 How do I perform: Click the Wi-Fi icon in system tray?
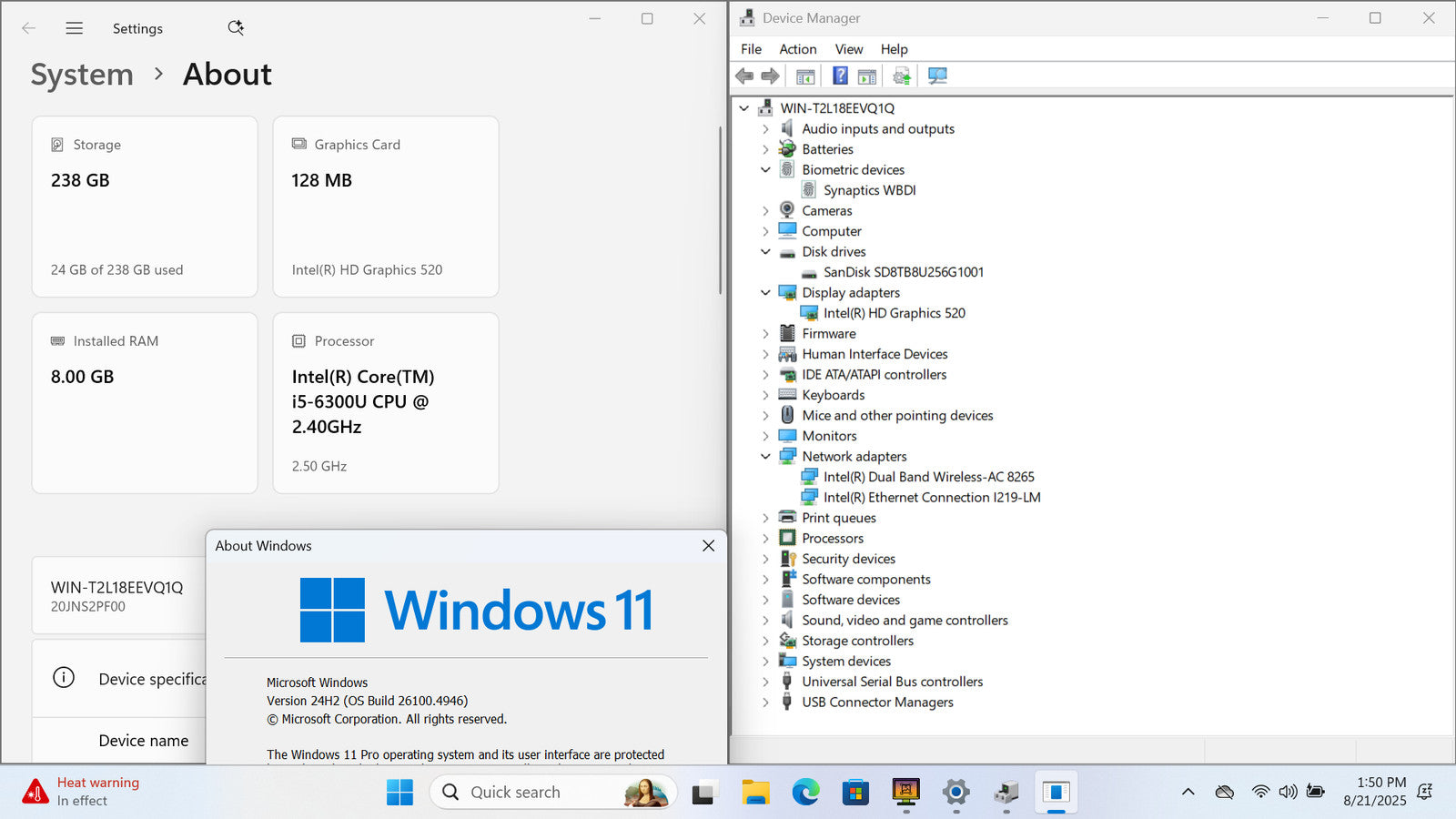pos(1260,792)
